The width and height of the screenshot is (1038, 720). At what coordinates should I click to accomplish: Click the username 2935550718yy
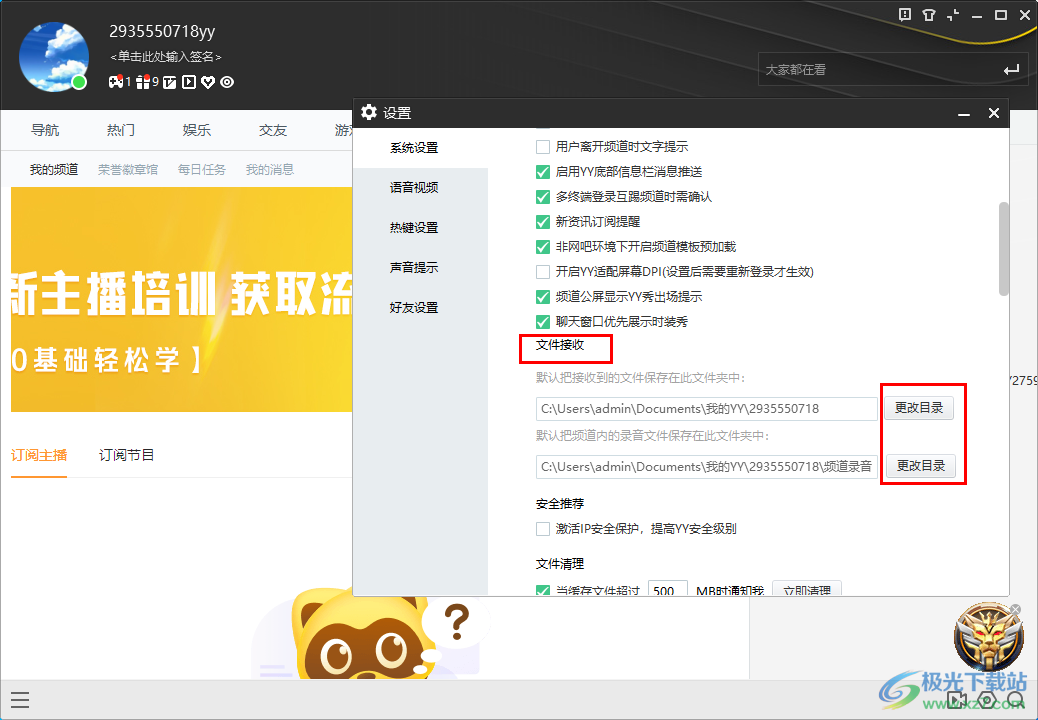tap(162, 31)
